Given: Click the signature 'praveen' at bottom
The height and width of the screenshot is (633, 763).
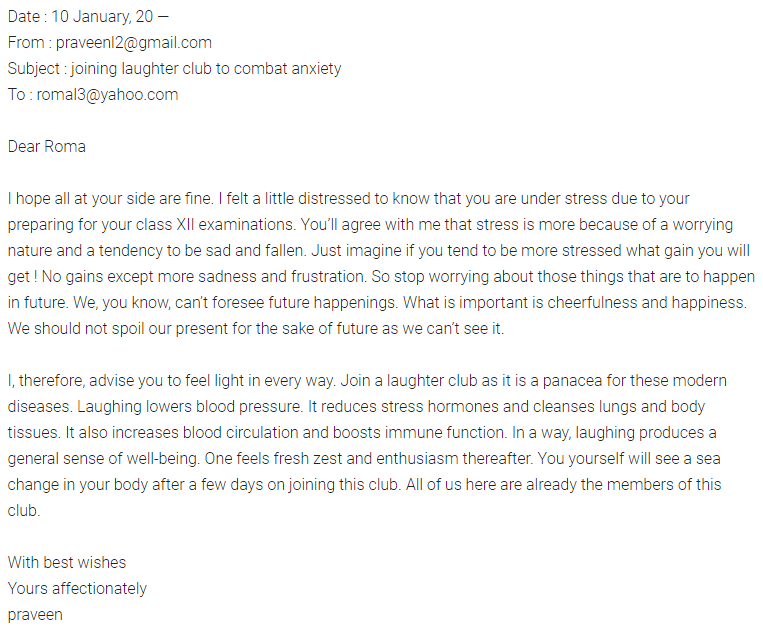Looking at the screenshot, I should tap(35, 615).
